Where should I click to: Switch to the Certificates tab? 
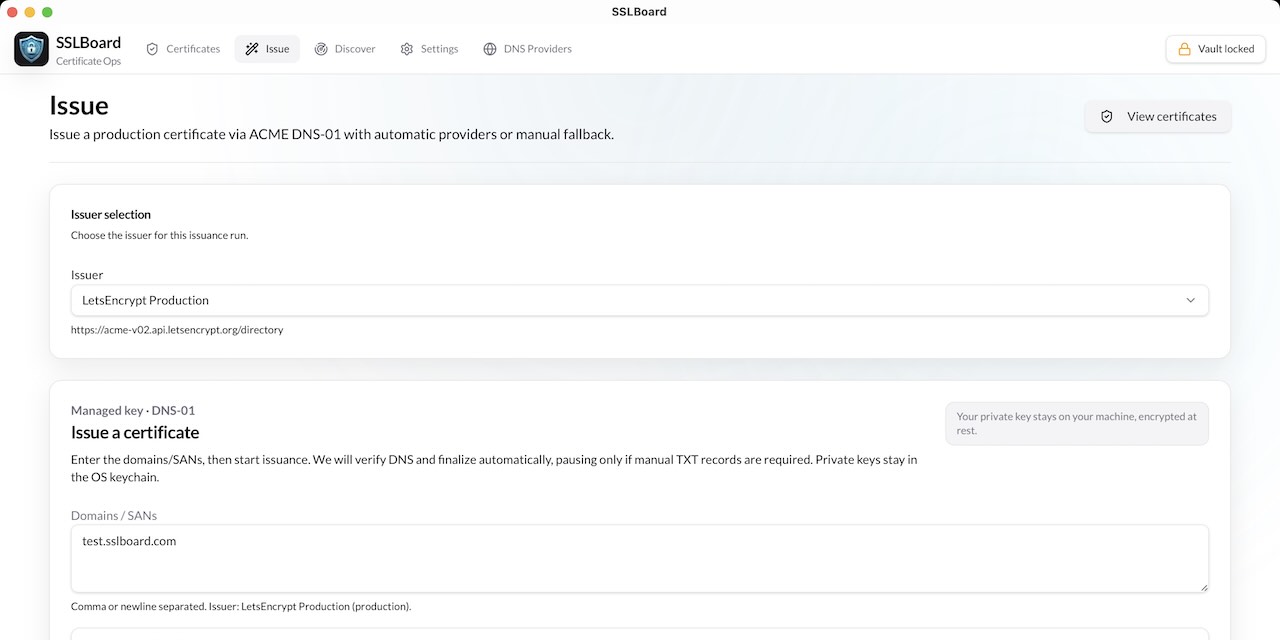tap(193, 49)
